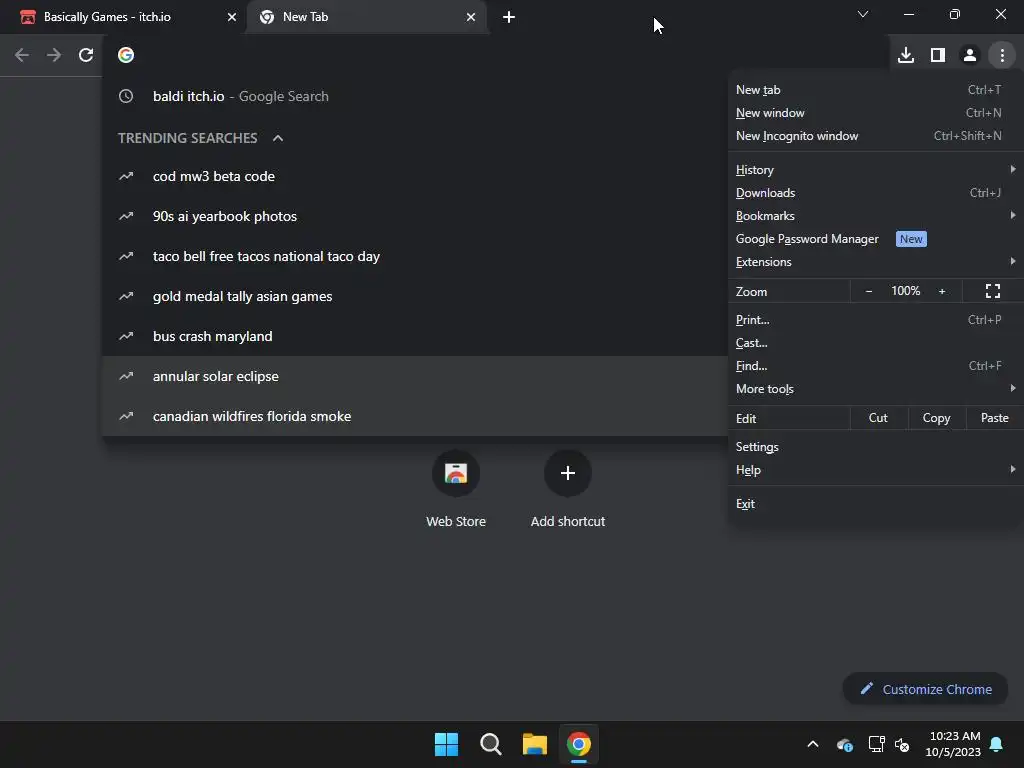Open Settings from Chrome menu
The height and width of the screenshot is (768, 1024).
(875, 447)
